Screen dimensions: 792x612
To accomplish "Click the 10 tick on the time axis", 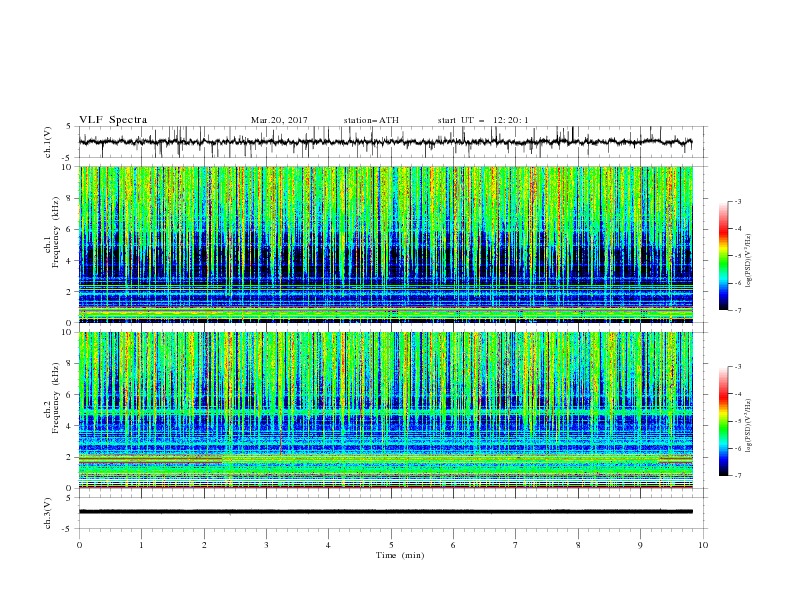I will point(703,545).
